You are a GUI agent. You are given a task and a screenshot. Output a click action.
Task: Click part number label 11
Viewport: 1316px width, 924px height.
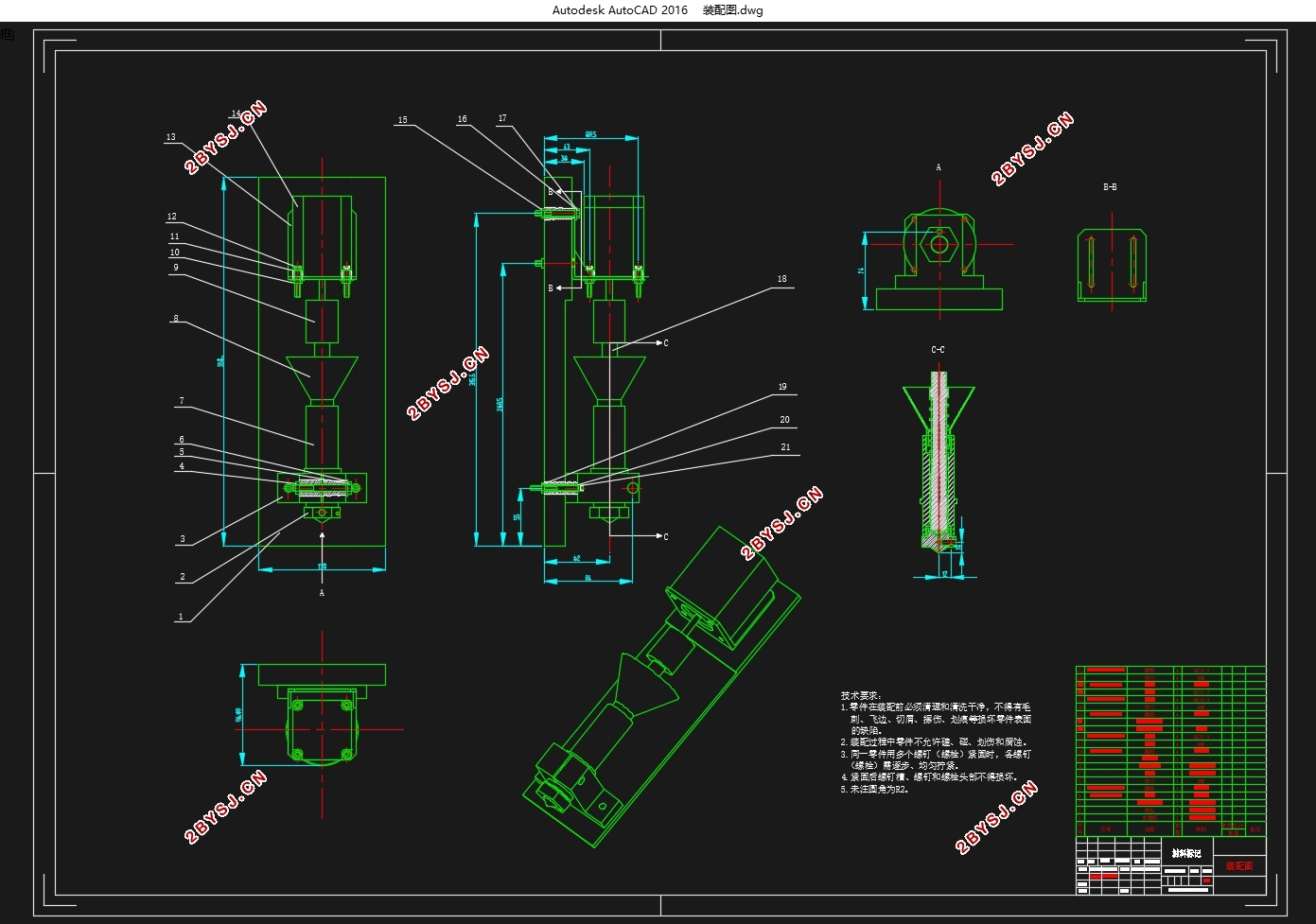174,236
